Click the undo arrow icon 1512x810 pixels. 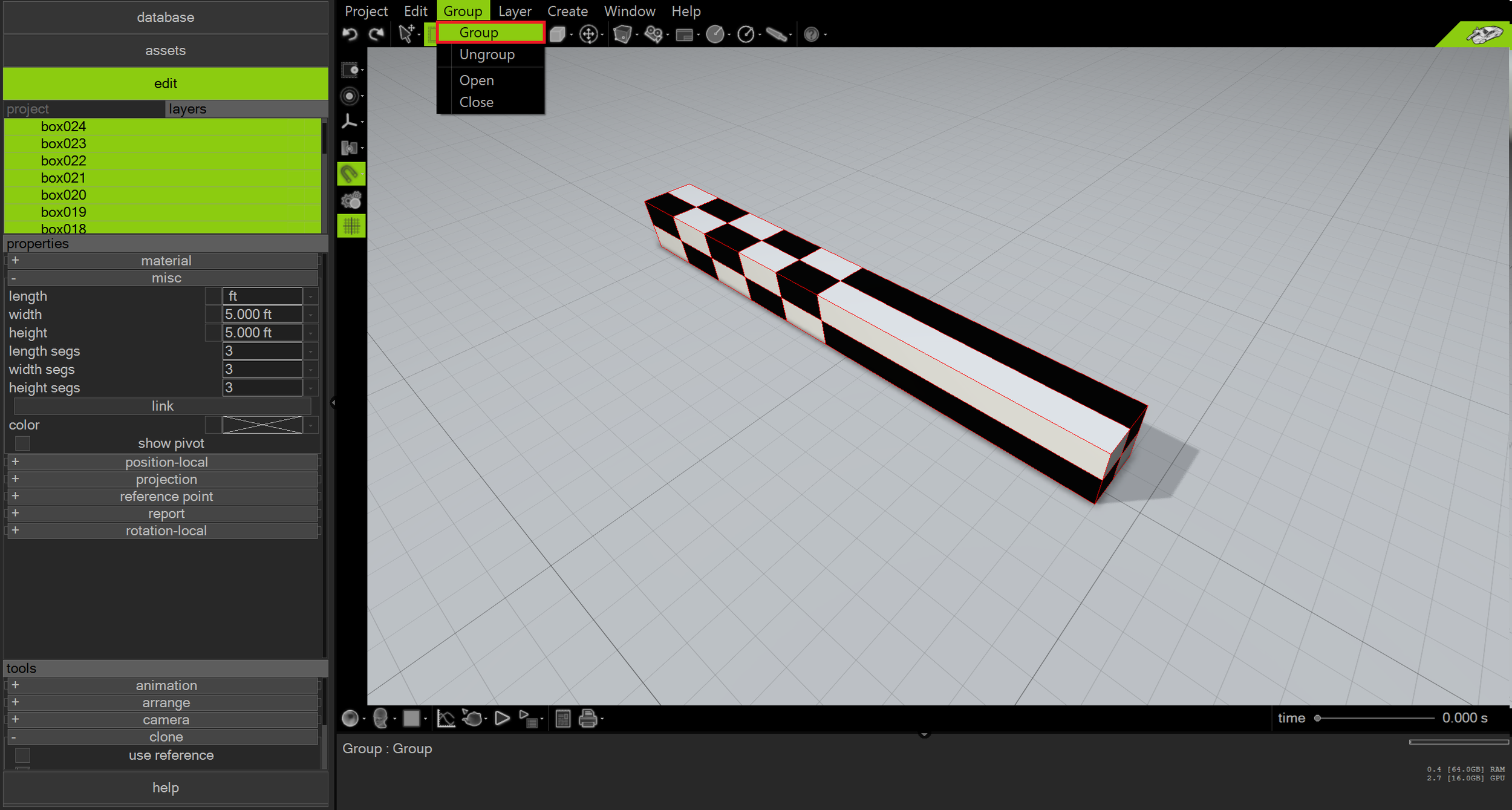tap(350, 34)
